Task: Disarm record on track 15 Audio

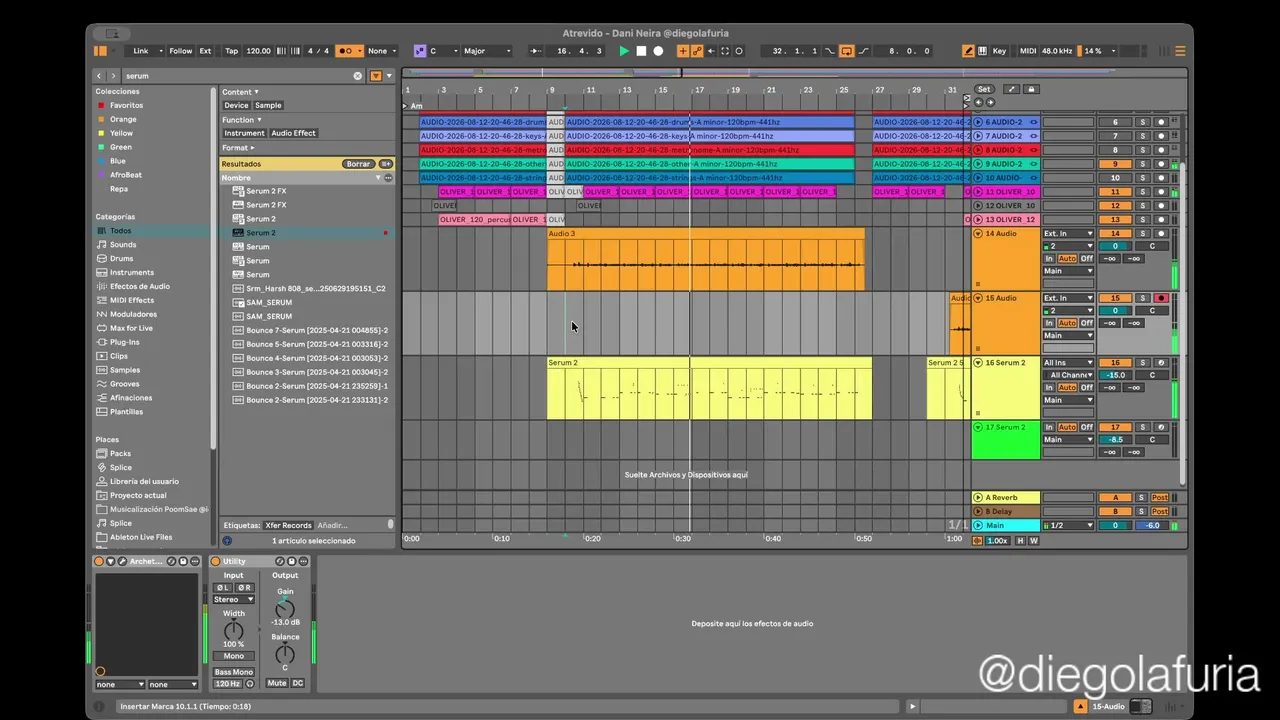Action: click(x=1161, y=298)
